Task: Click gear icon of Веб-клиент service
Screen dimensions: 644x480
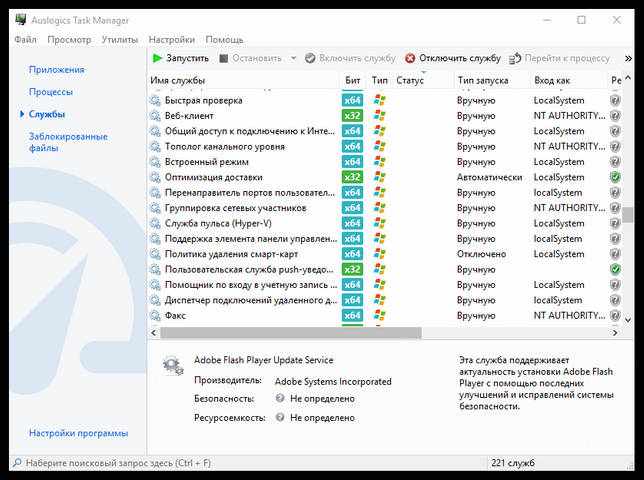Action: click(x=155, y=116)
